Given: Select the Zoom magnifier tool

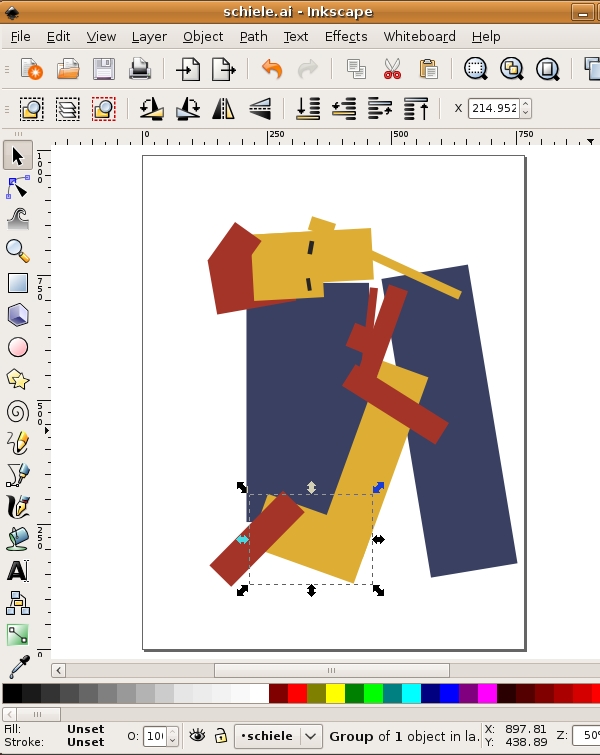Looking at the screenshot, I should [x=18, y=251].
